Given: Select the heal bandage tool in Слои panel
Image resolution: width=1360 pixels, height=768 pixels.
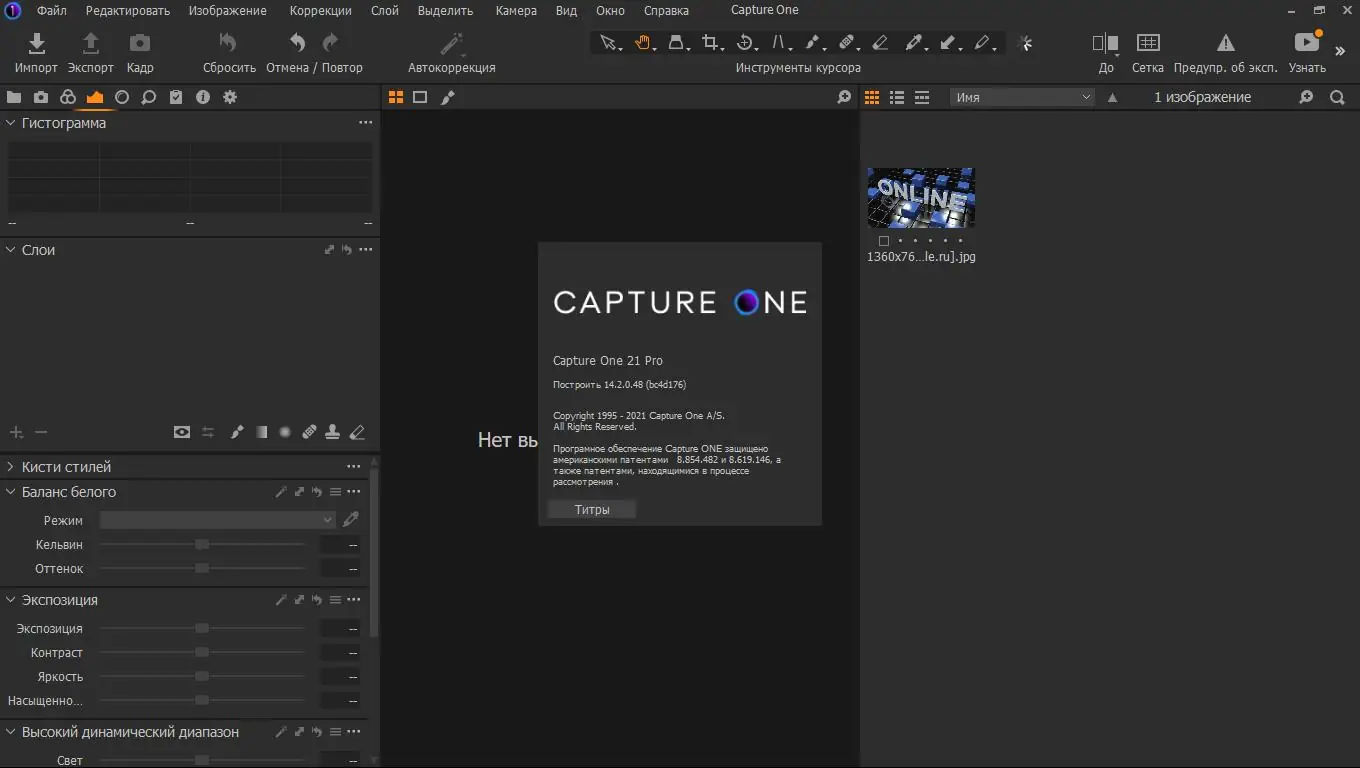Looking at the screenshot, I should (x=309, y=432).
